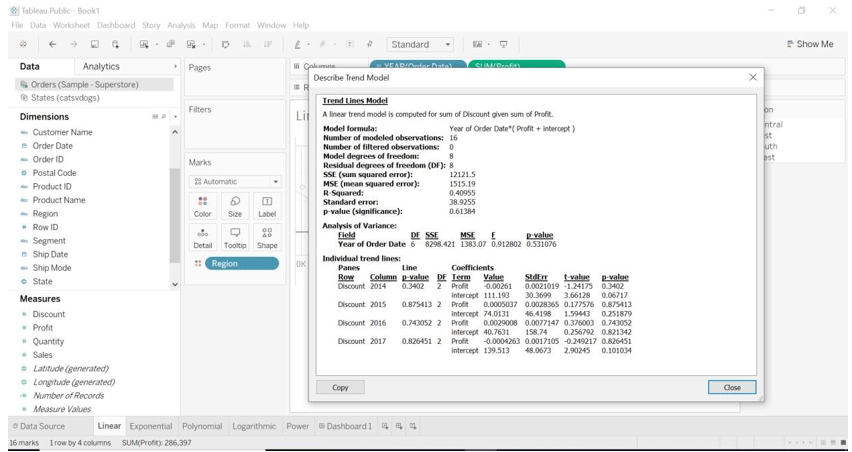The width and height of the screenshot is (852, 452).
Task: Click the Tooltip mark card
Action: pos(235,237)
